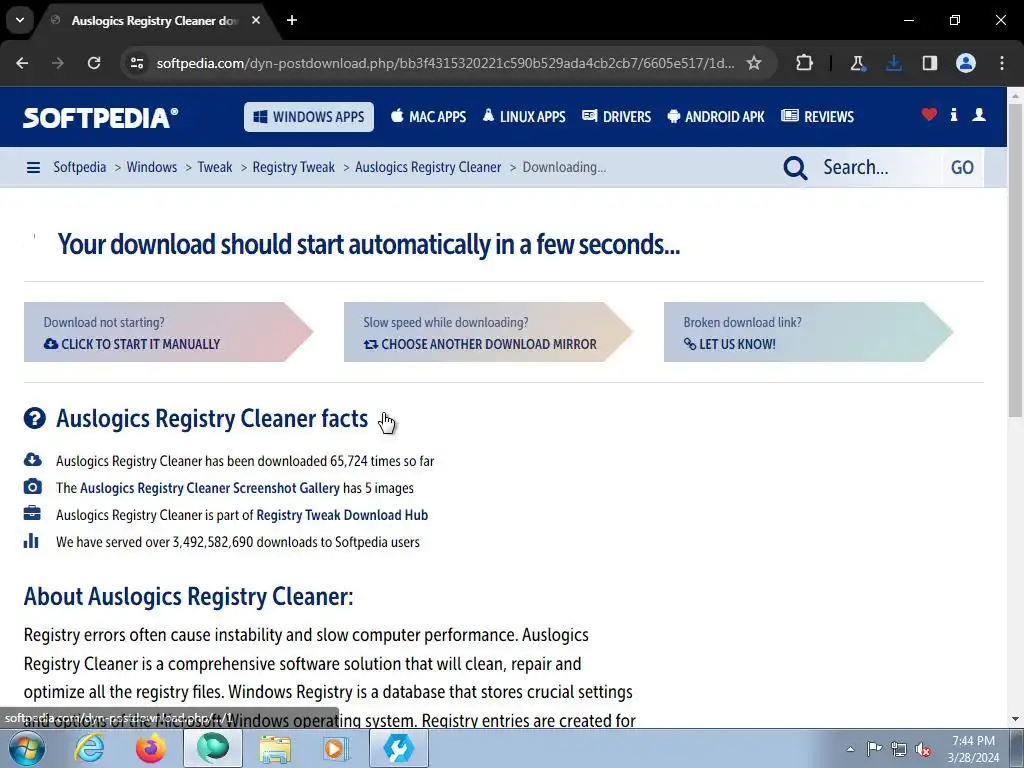
Task: Bookmark this page with the star icon
Action: click(754, 63)
